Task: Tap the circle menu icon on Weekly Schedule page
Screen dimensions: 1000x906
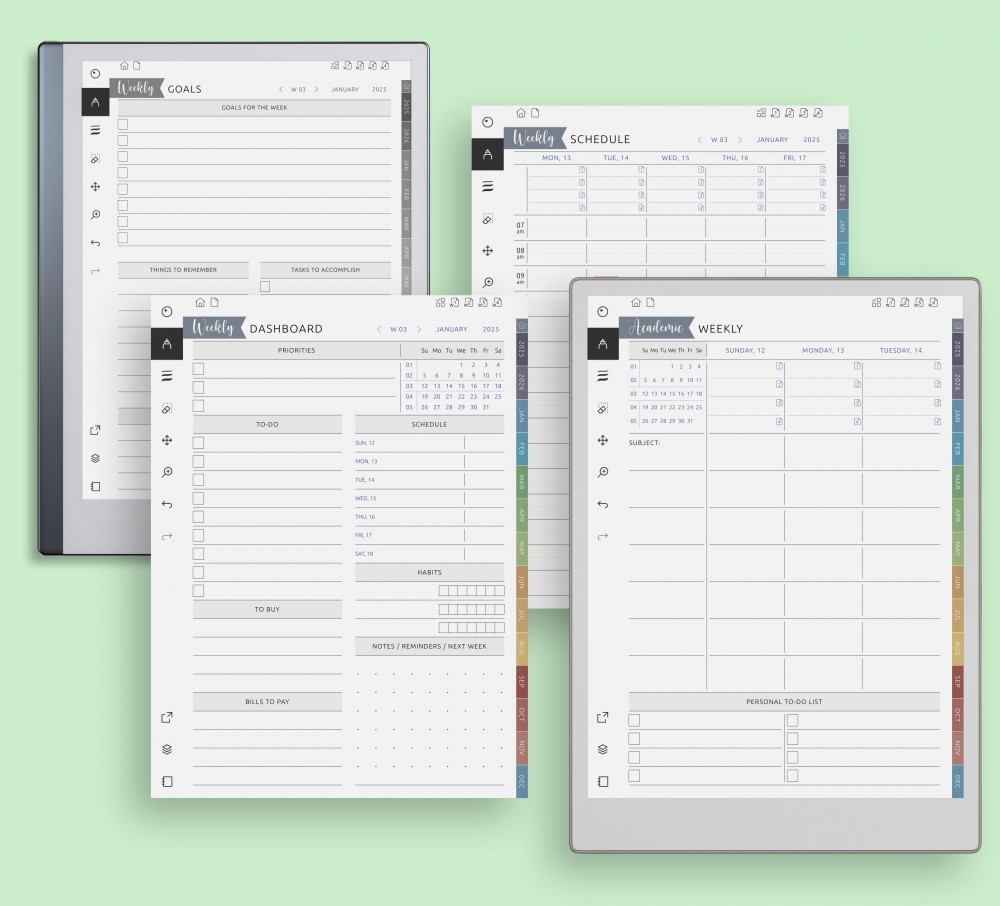Action: tap(487, 122)
